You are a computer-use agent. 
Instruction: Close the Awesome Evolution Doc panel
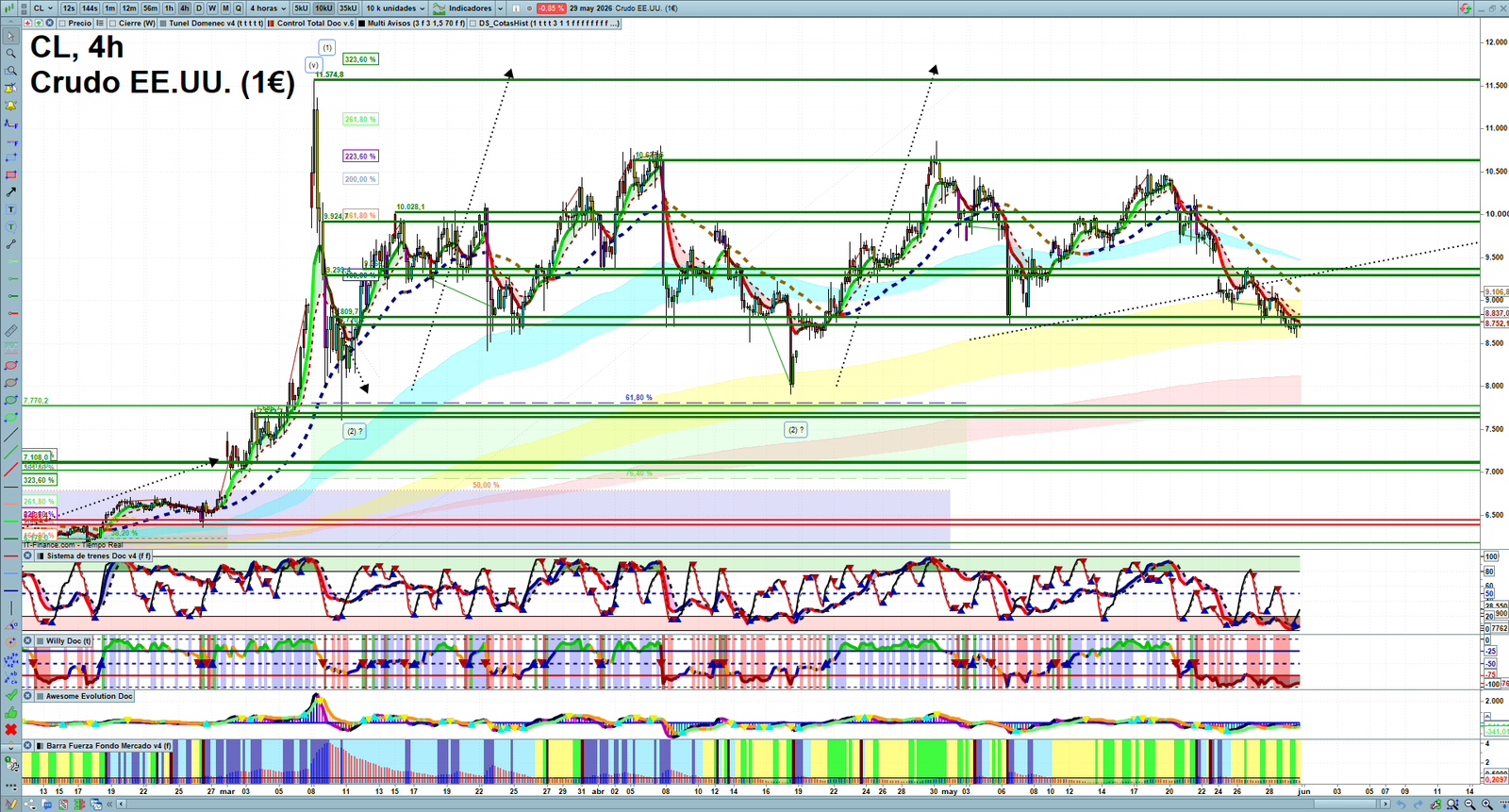click(28, 696)
